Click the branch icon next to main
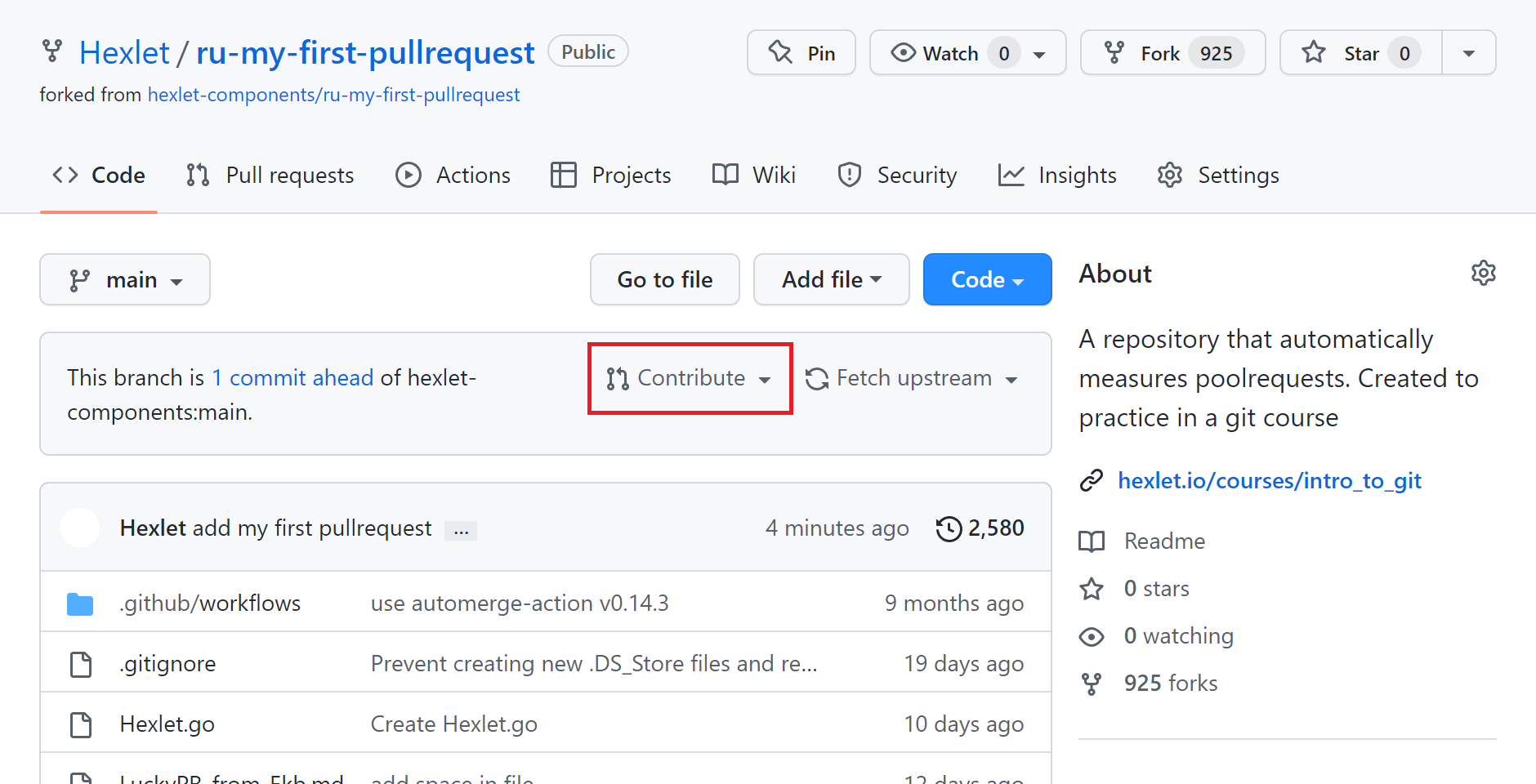The height and width of the screenshot is (784, 1536). pyautogui.click(x=79, y=279)
